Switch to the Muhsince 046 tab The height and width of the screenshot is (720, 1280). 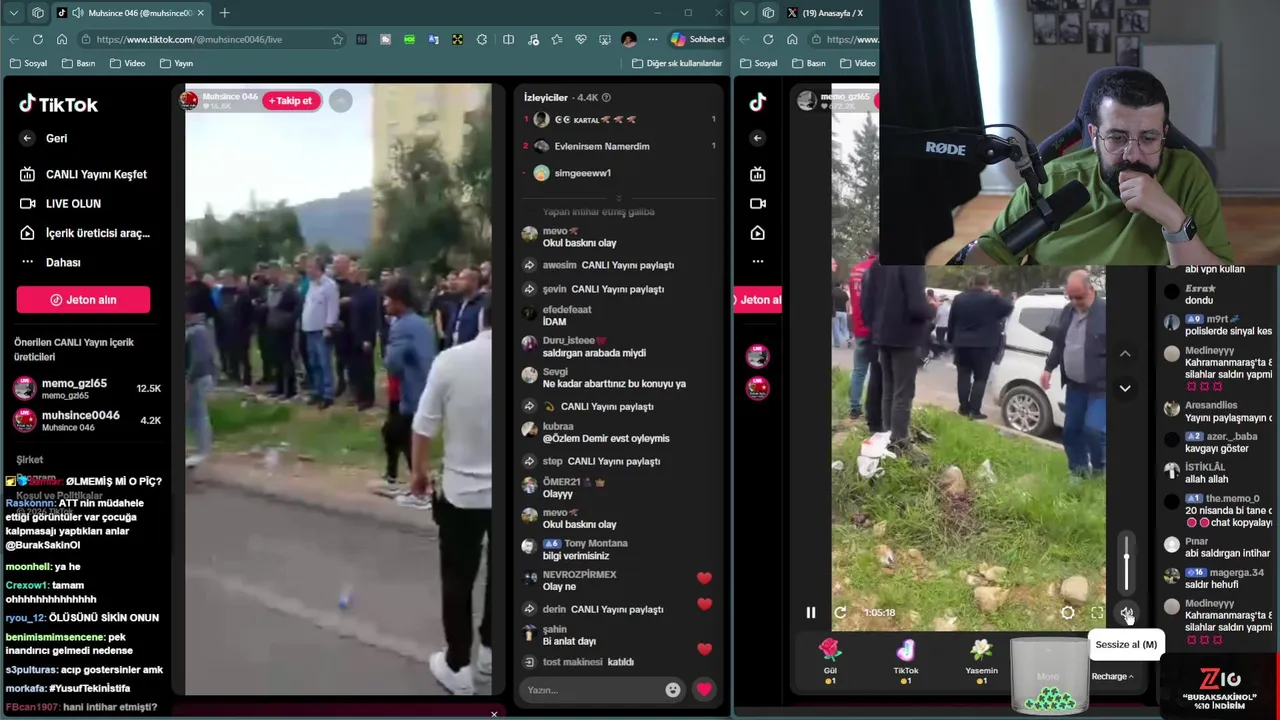pyautogui.click(x=130, y=13)
